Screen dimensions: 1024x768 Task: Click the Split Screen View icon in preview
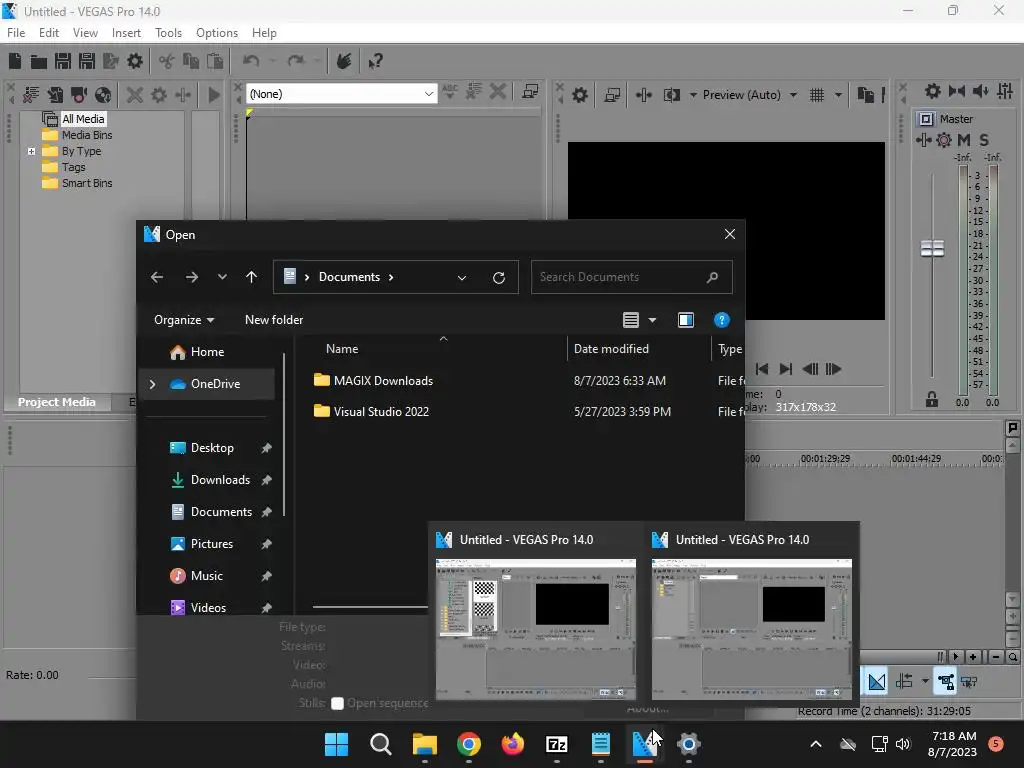671,95
